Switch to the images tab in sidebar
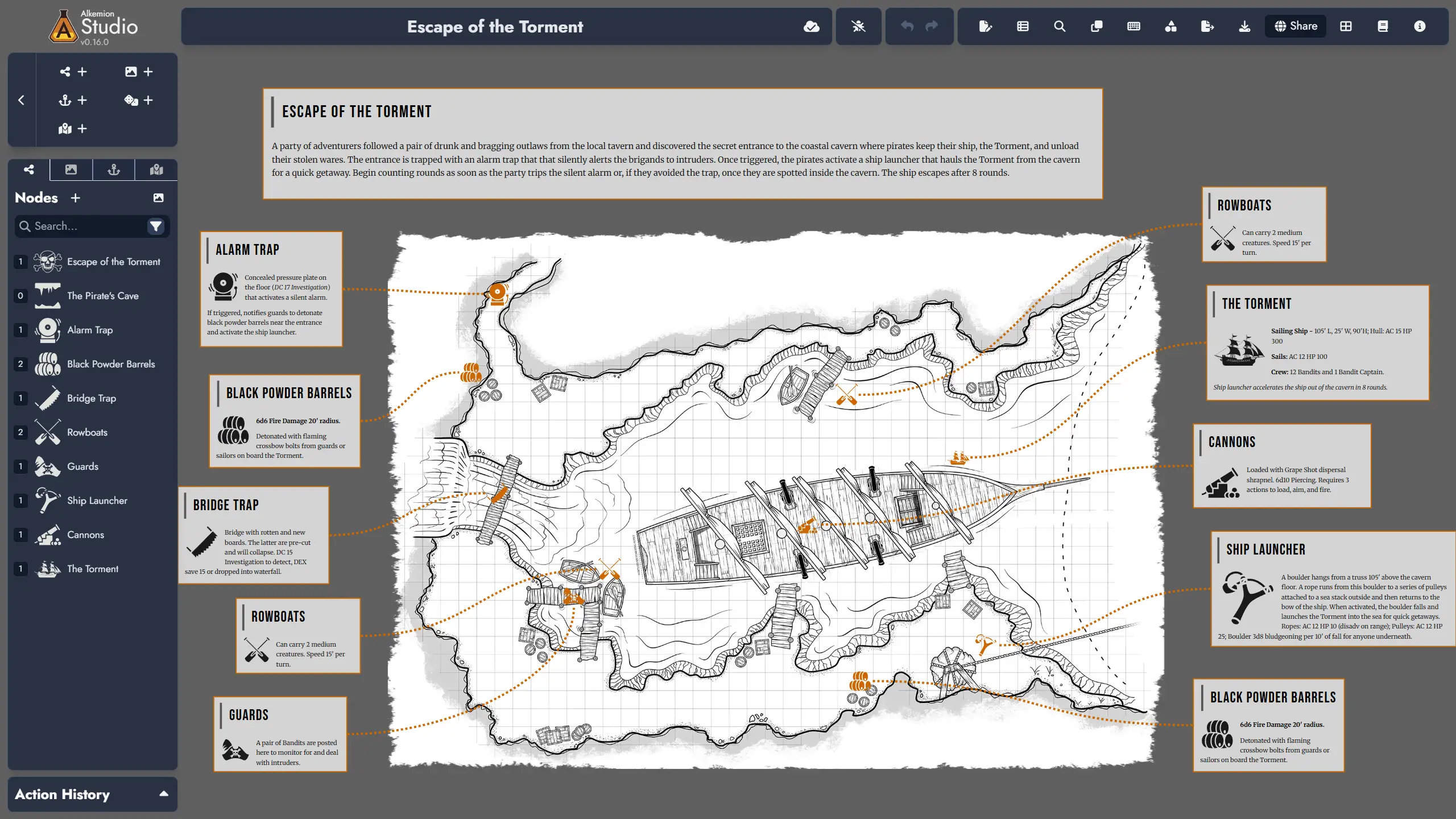The image size is (1456, 819). (x=71, y=169)
